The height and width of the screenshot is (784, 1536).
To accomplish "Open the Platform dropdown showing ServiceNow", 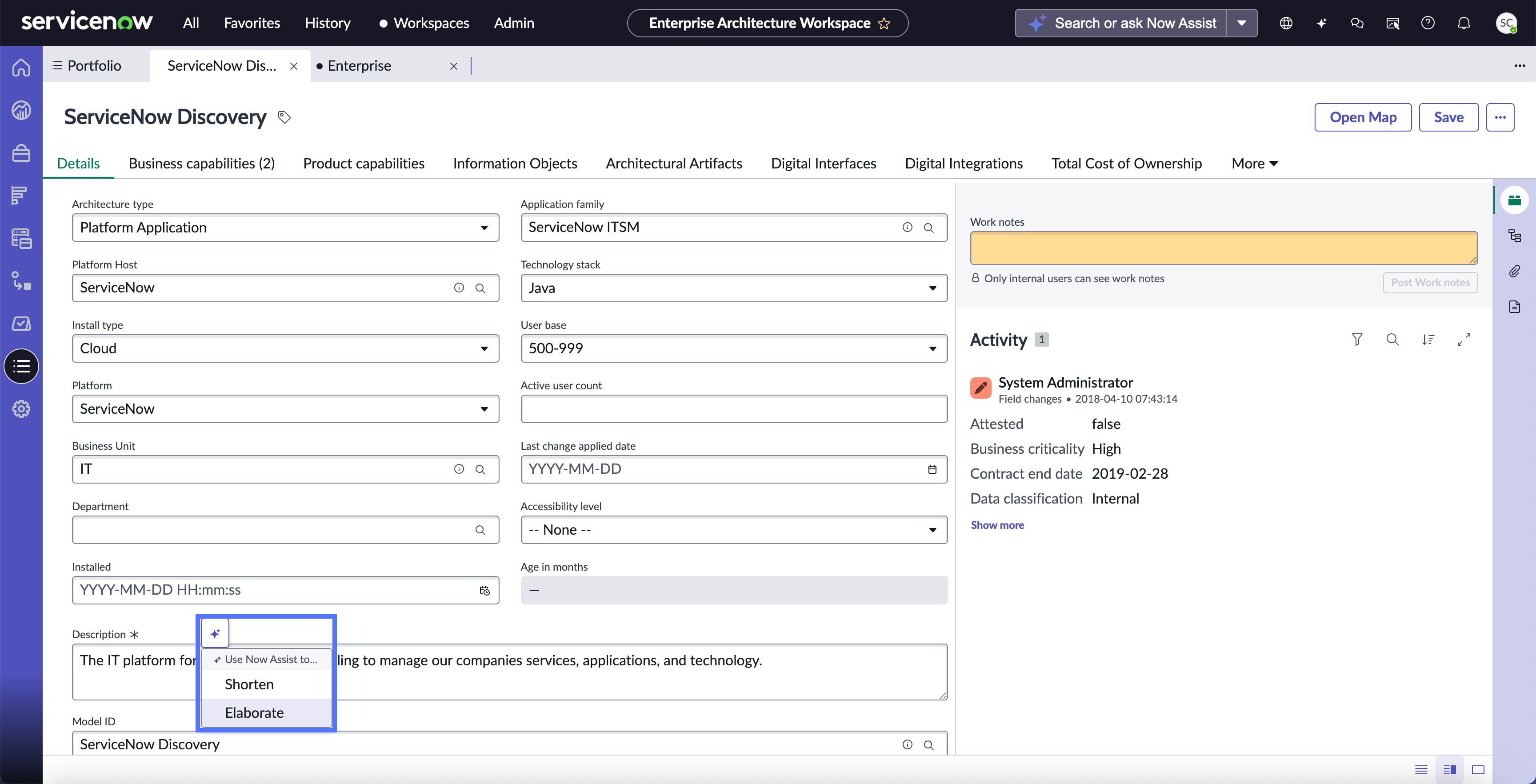I will tap(285, 409).
